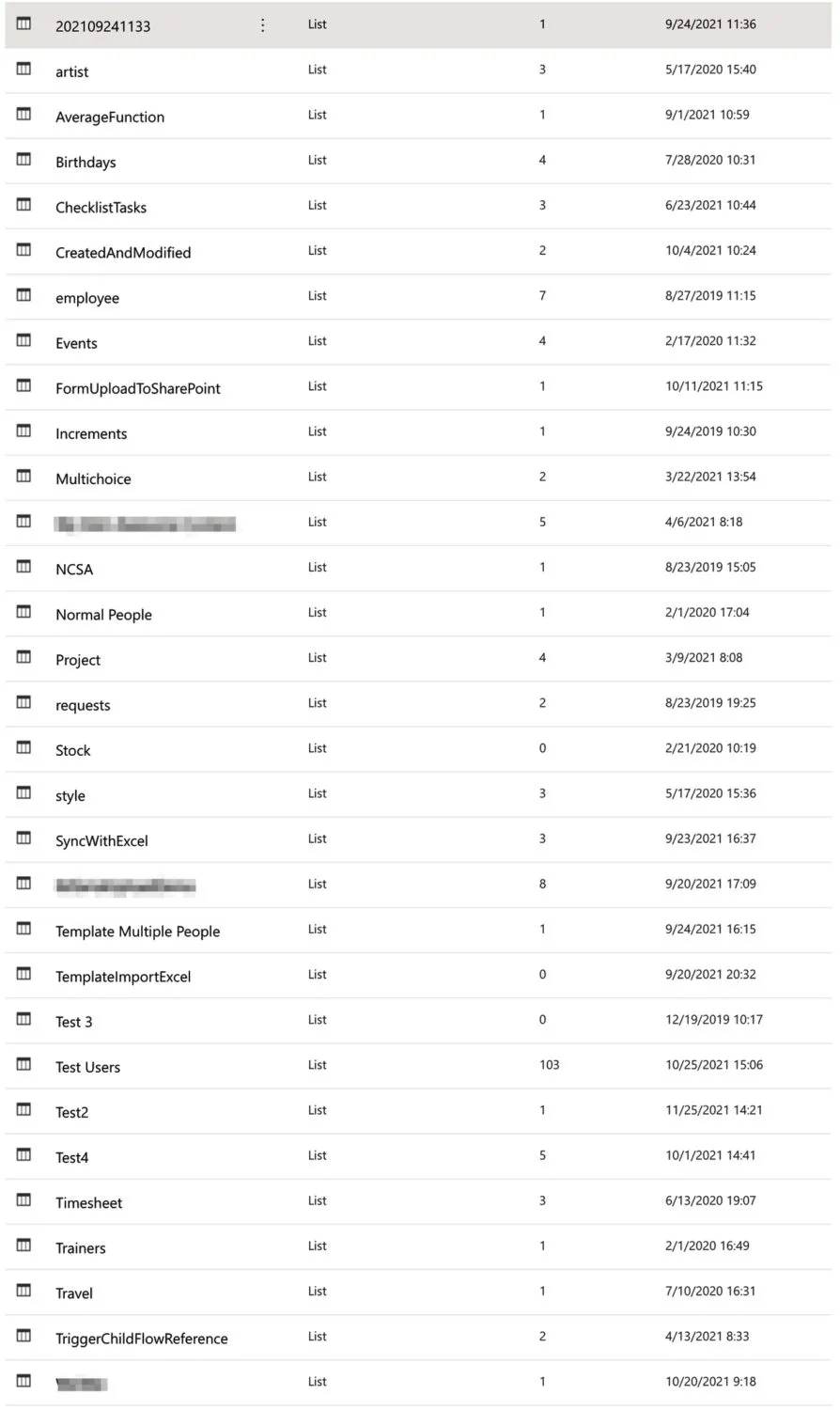The image size is (840, 1410).
Task: Click the list icon next to Timesheet
Action: click(23, 1200)
